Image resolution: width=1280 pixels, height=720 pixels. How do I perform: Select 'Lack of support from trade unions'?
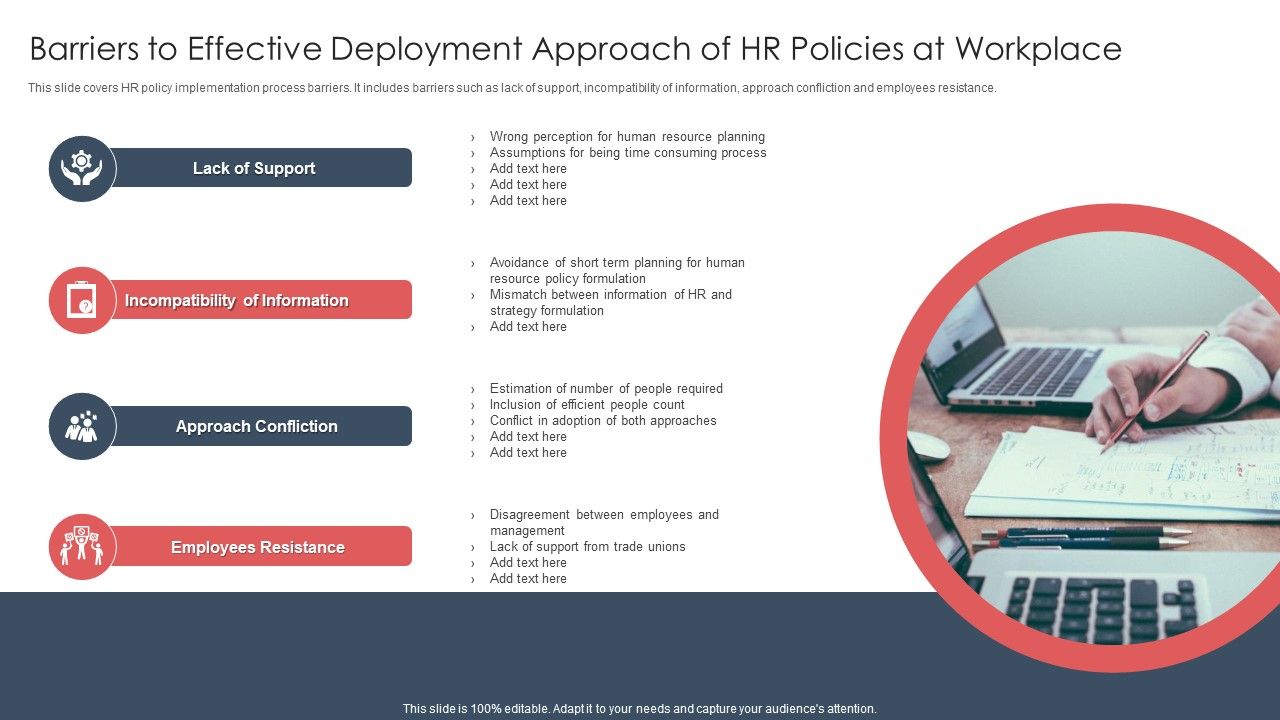588,547
